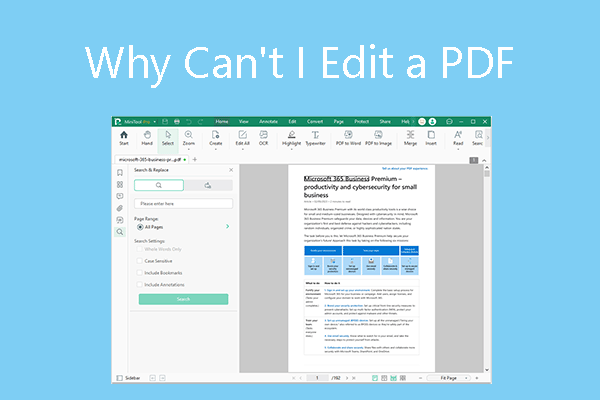Screen dimensions: 600x400
Task: Click the Create PDF icon
Action: [x=215, y=138]
